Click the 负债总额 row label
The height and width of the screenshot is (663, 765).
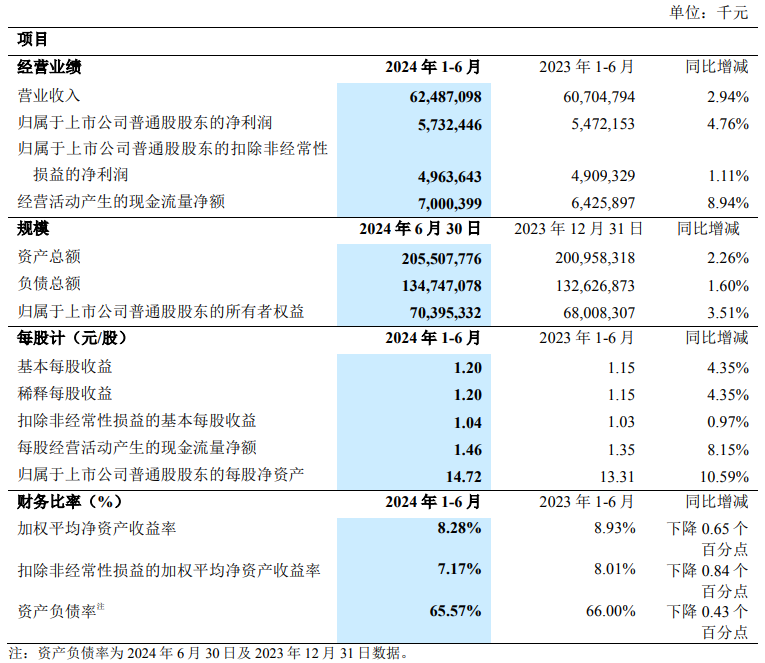[x=49, y=283]
